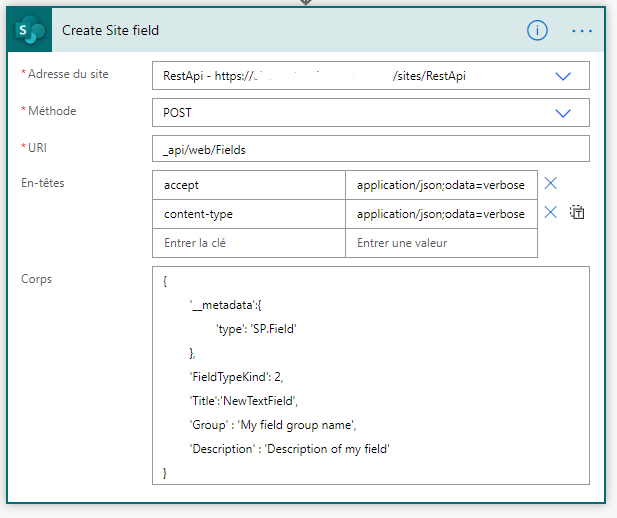Click the Méthode label

pos(52,111)
